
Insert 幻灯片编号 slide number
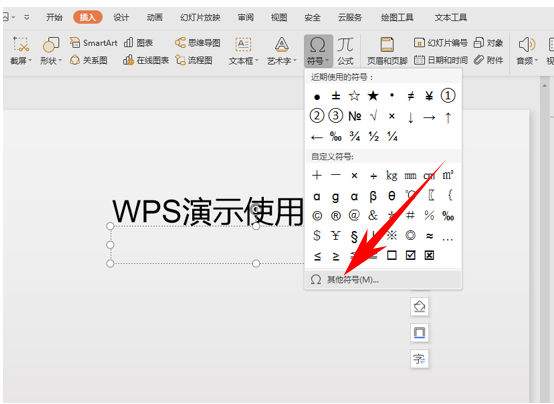coord(440,43)
